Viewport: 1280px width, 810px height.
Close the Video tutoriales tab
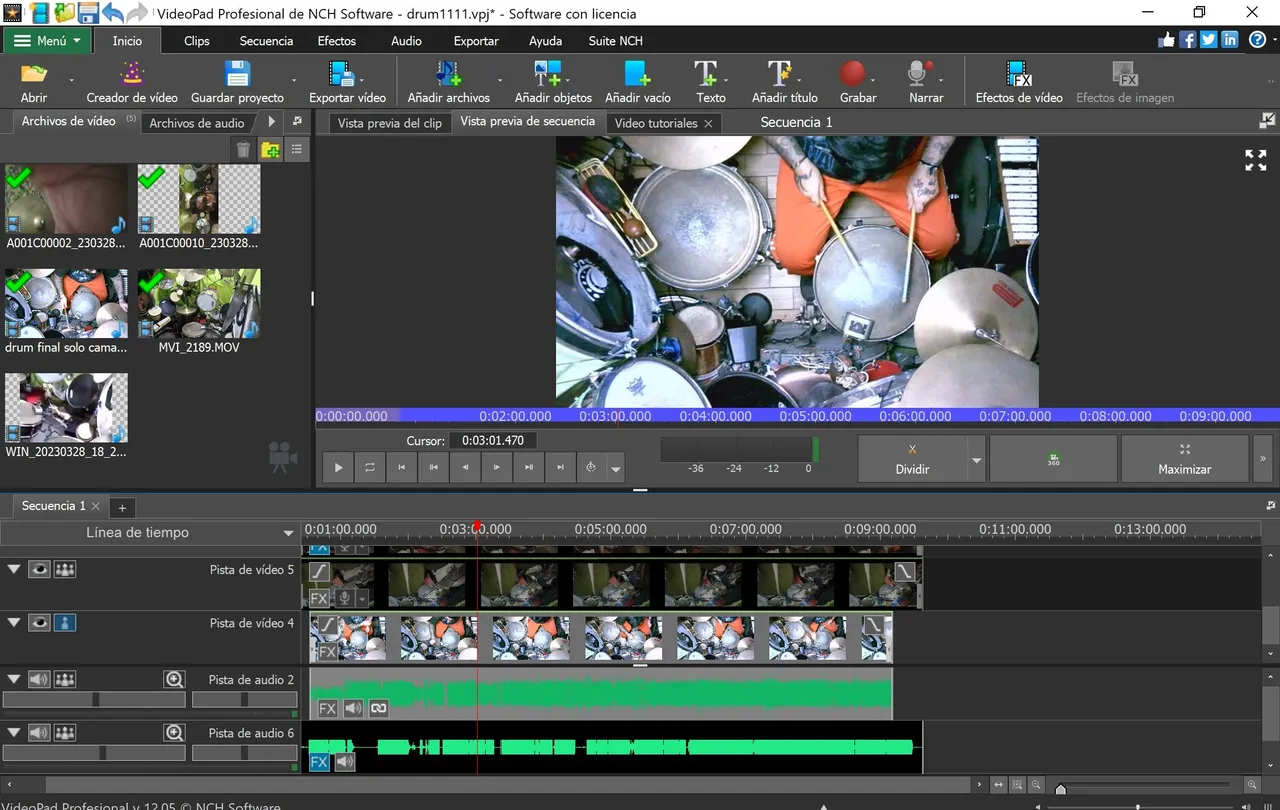click(x=708, y=123)
